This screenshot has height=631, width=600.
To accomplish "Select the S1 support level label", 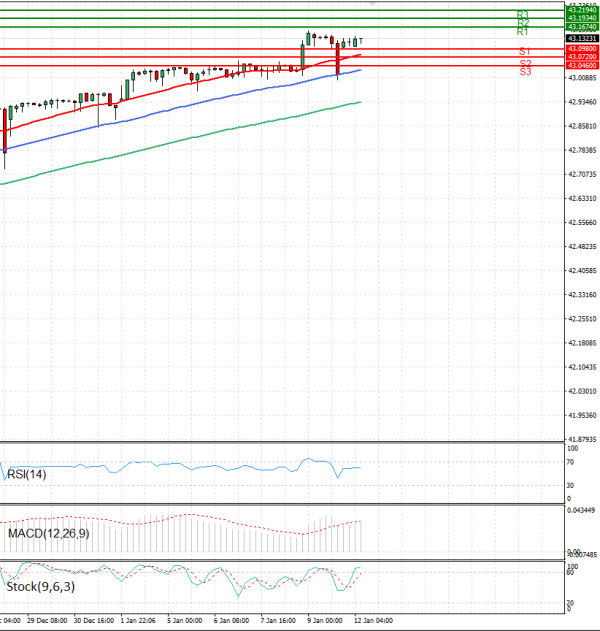I will pyautogui.click(x=524, y=51).
